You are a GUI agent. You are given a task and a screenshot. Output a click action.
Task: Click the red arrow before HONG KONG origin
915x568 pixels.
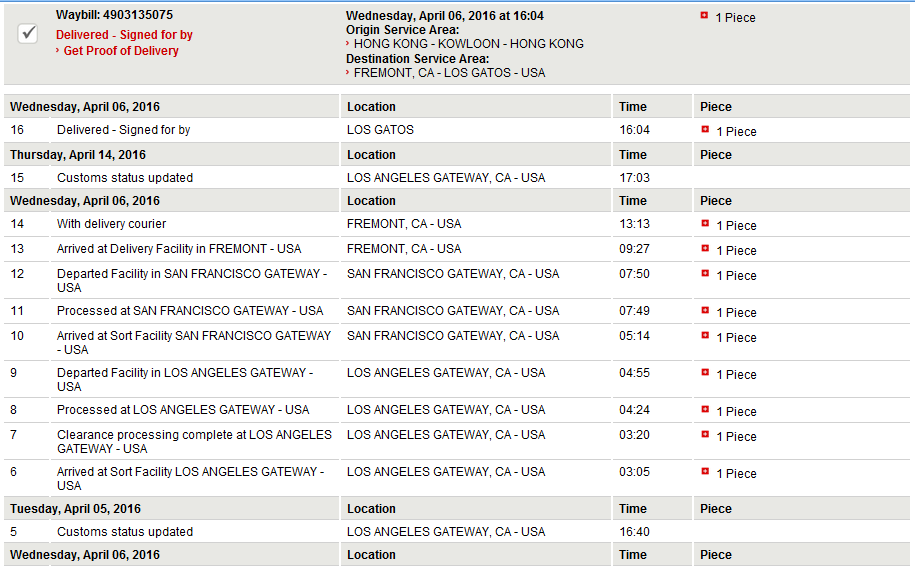click(348, 44)
